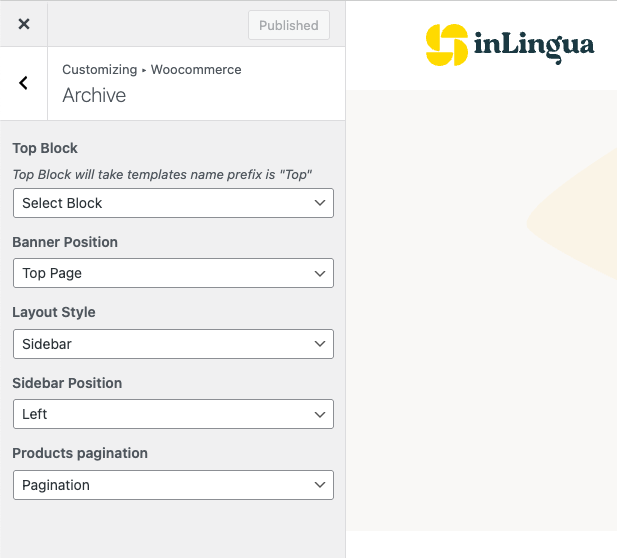This screenshot has height=558, width=617.
Task: Click the chevron on the Top Page dropdown
Action: click(x=320, y=273)
